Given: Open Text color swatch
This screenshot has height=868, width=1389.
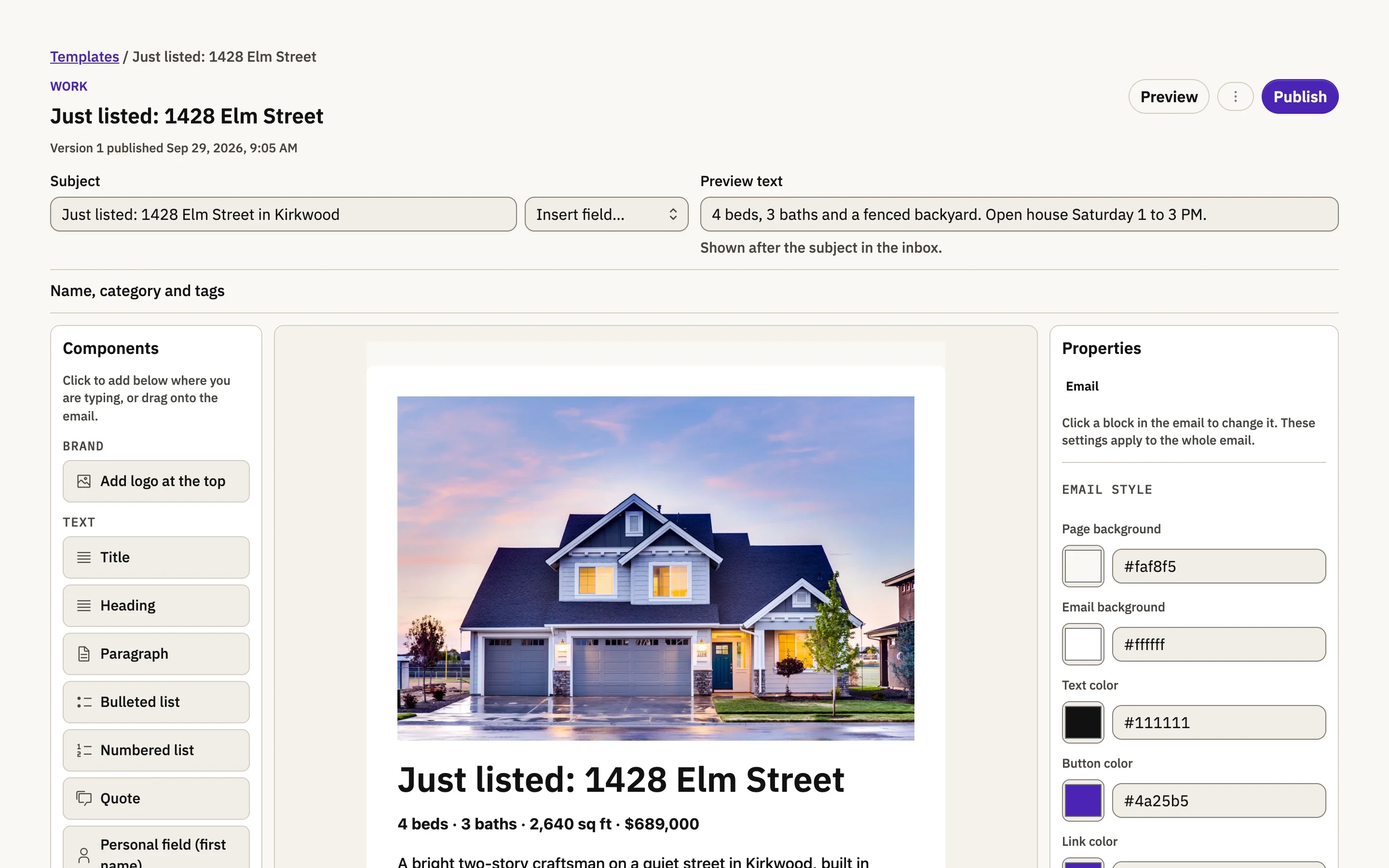Looking at the screenshot, I should pyautogui.click(x=1082, y=722).
